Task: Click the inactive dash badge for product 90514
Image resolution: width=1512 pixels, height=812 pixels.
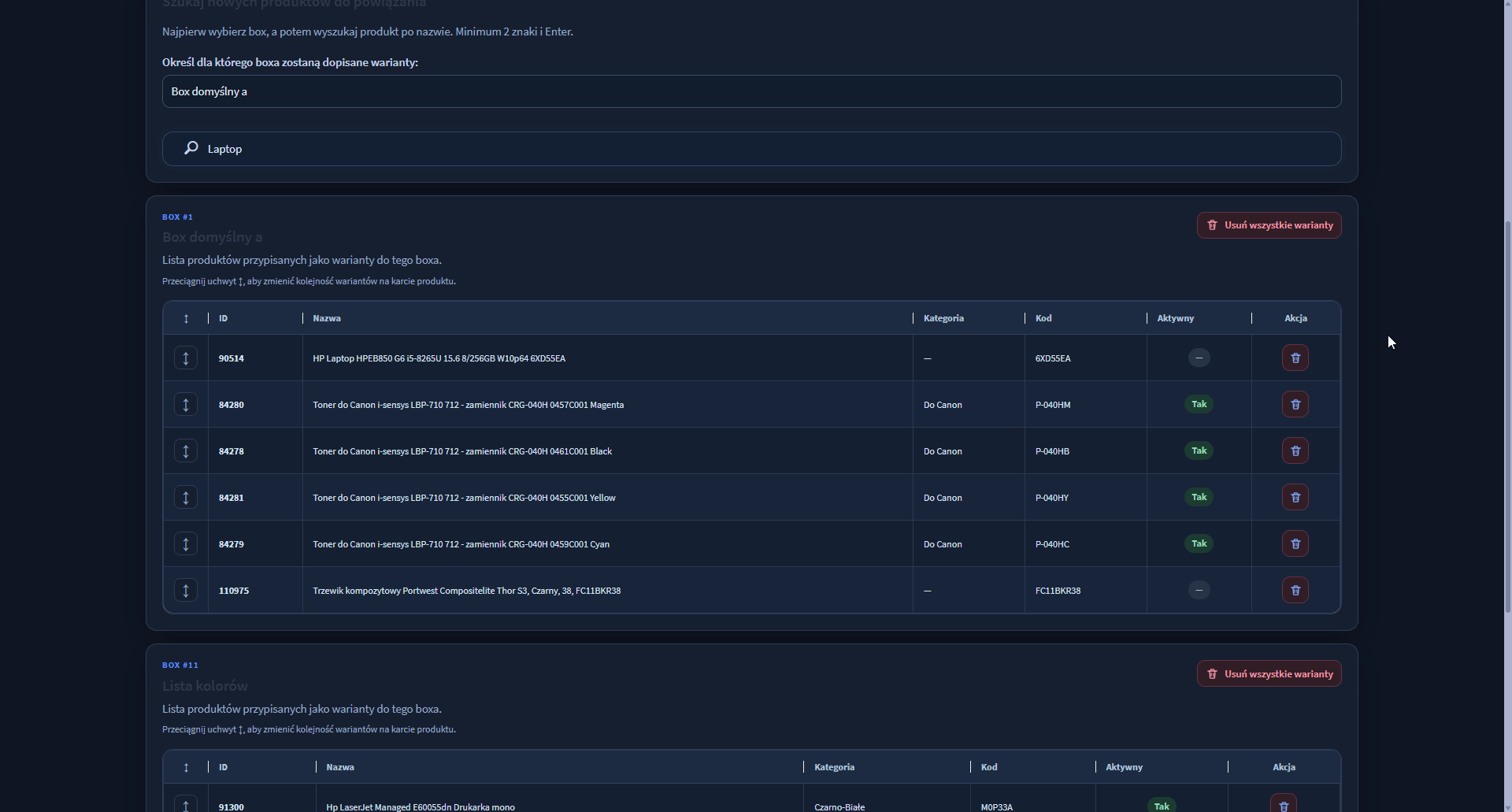Action: tap(1199, 358)
